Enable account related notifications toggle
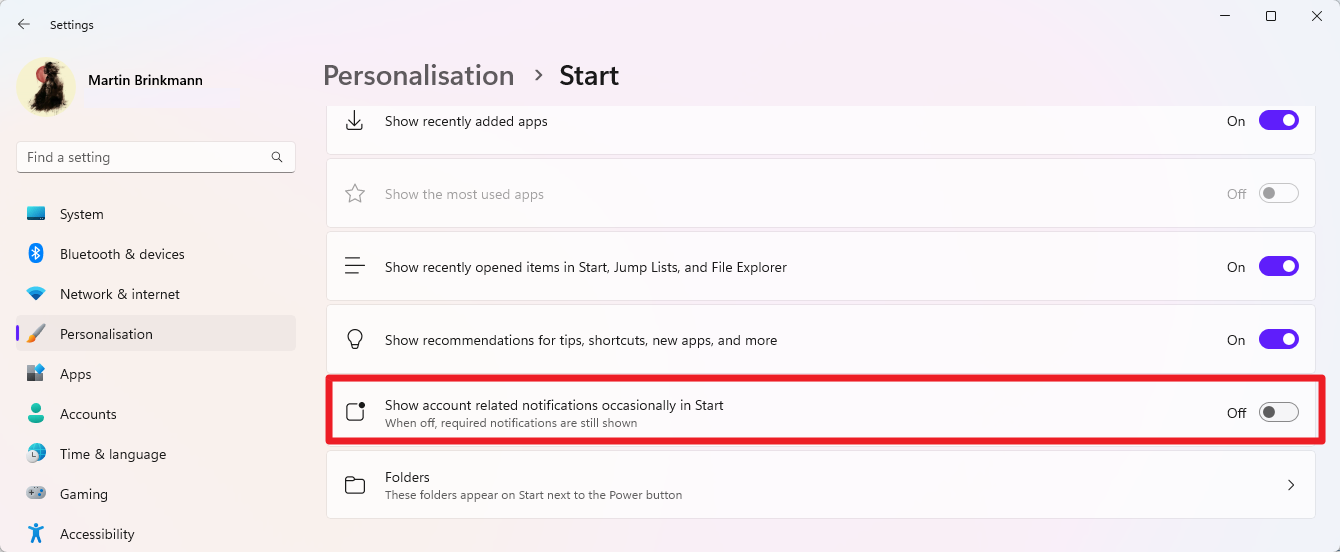This screenshot has width=1340, height=552. (x=1278, y=413)
